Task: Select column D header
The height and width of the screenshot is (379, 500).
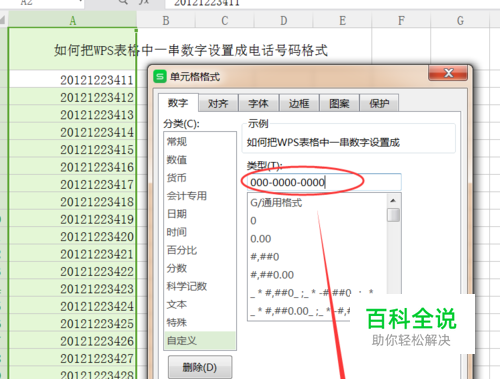Action: [284, 21]
